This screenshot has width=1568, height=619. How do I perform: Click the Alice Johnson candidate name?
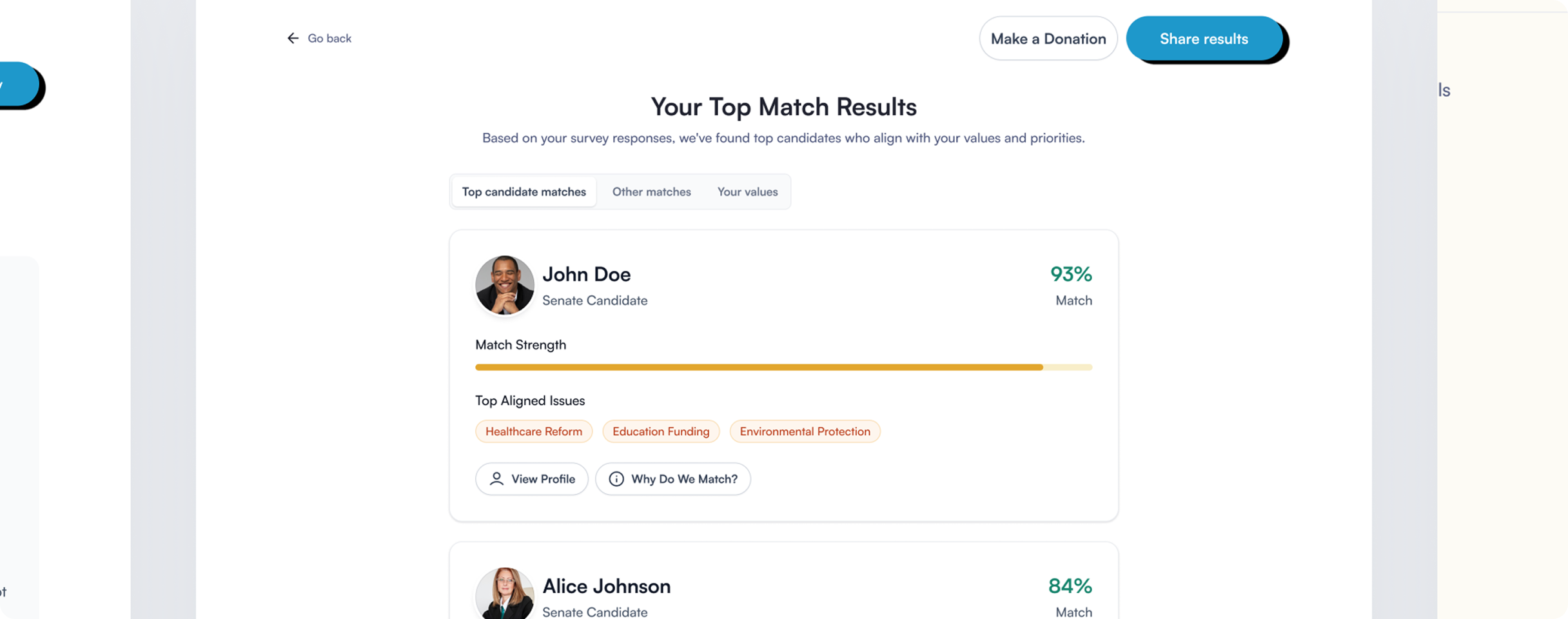pos(606,586)
